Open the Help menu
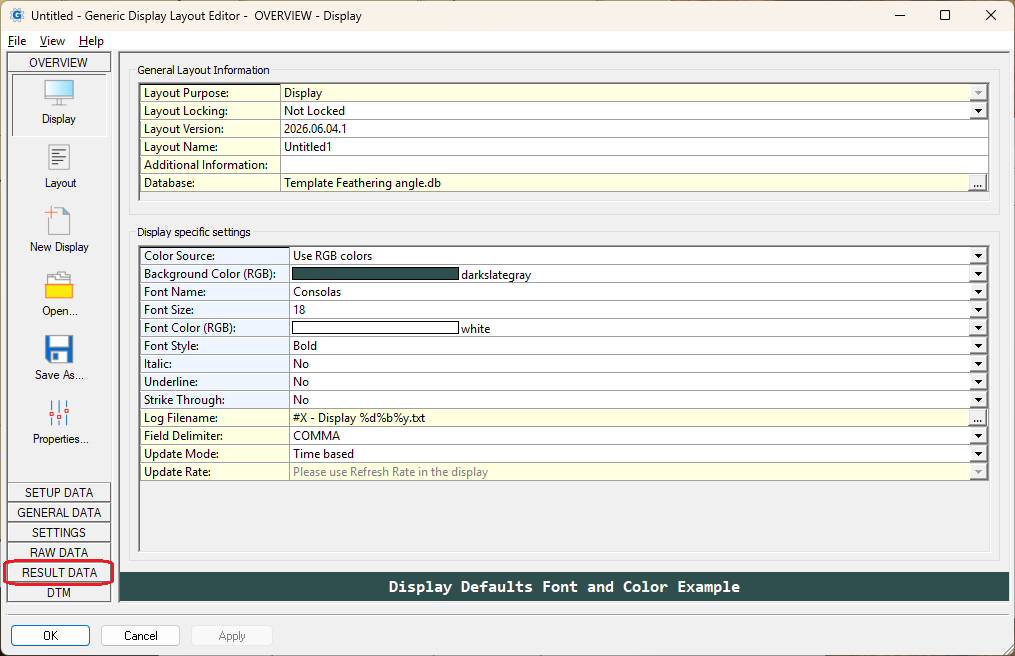This screenshot has width=1015, height=656. tap(91, 41)
